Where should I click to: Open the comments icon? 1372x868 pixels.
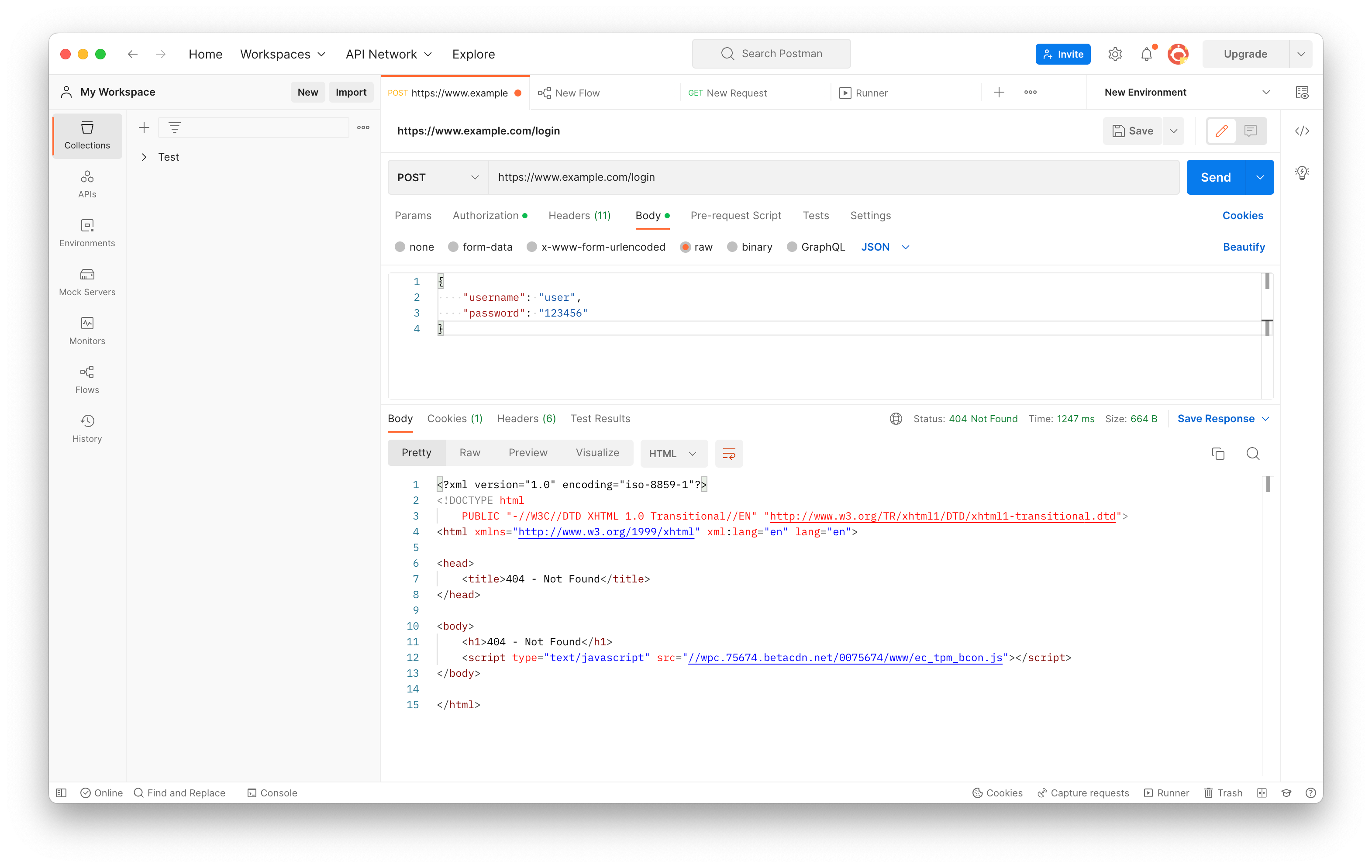1251,131
